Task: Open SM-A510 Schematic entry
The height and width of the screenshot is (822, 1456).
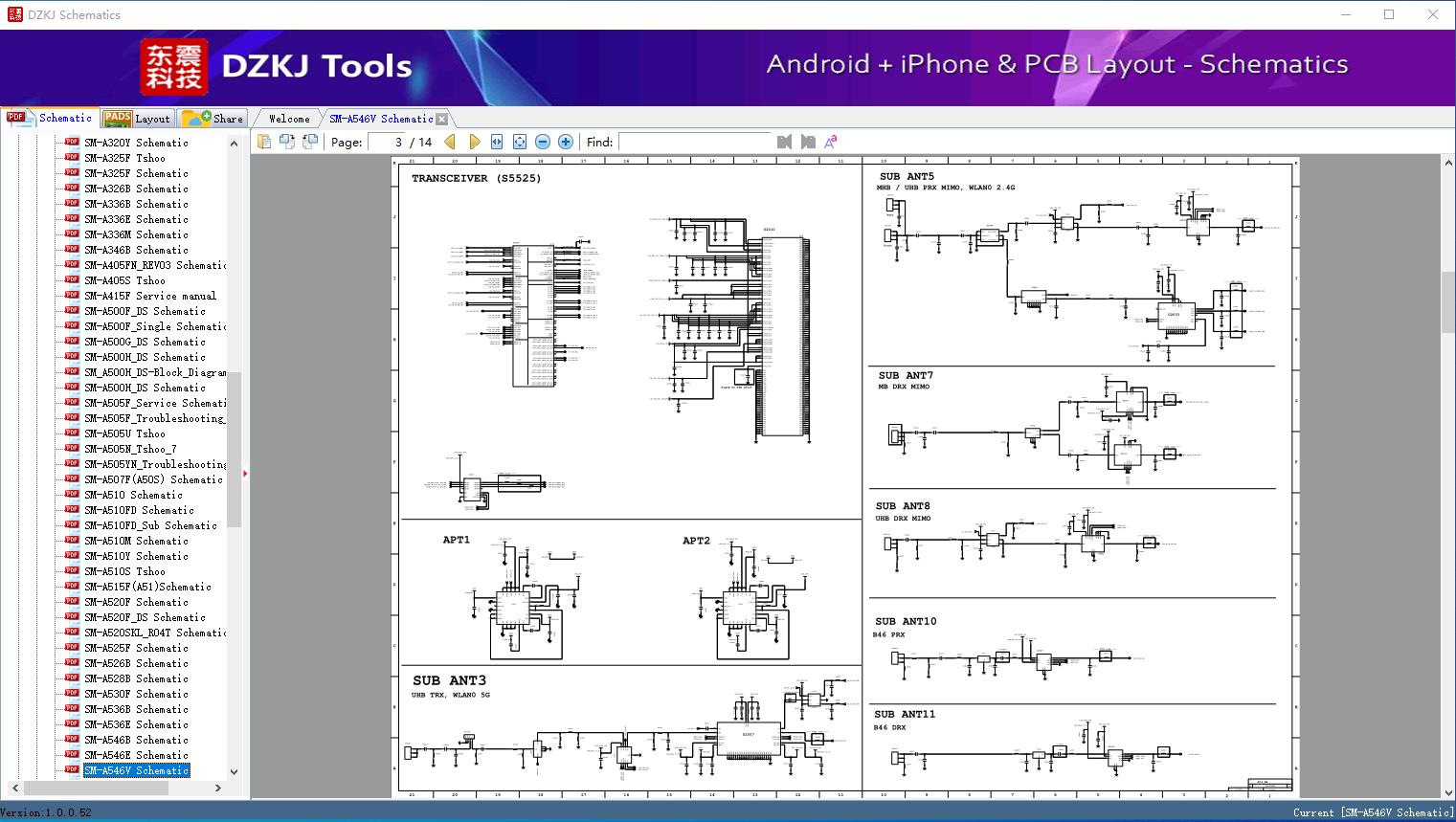Action: click(x=133, y=495)
